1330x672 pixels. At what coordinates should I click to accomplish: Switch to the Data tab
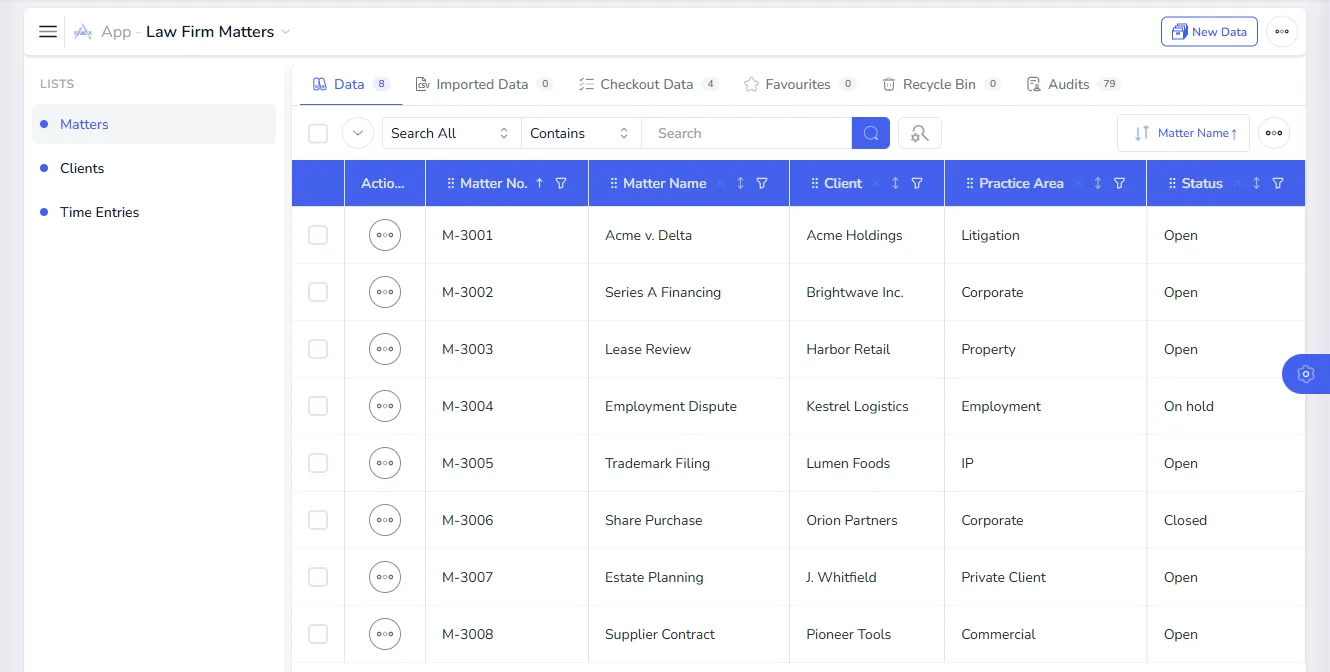(x=351, y=84)
